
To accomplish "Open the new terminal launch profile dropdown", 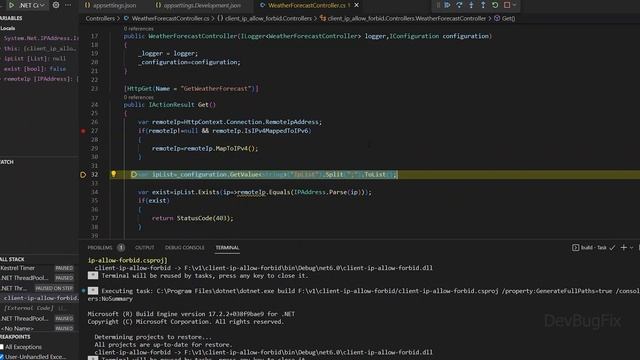I will pyautogui.click(x=631, y=247).
